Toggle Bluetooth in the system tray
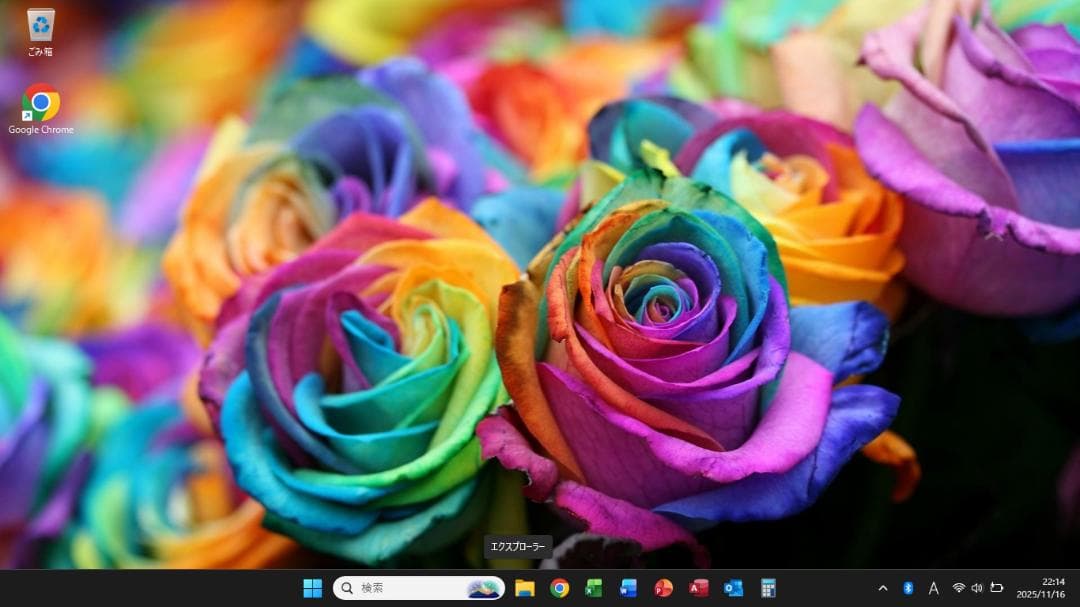 coord(910,589)
